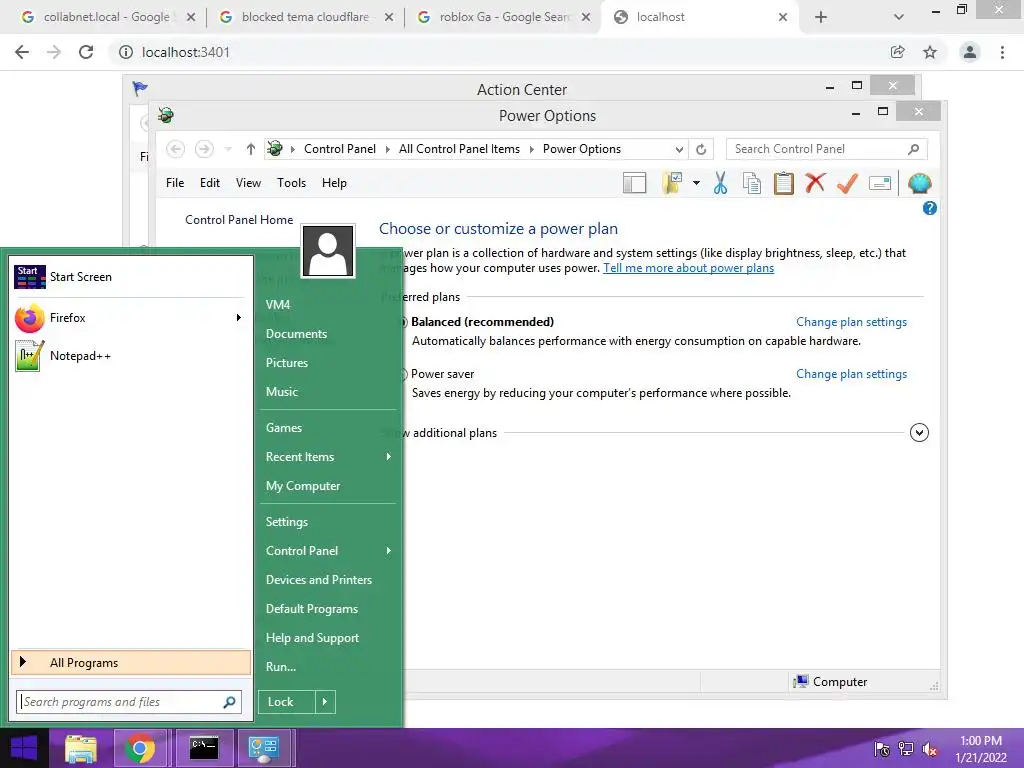
Task: Click the Chrome address bar URL
Action: [185, 52]
